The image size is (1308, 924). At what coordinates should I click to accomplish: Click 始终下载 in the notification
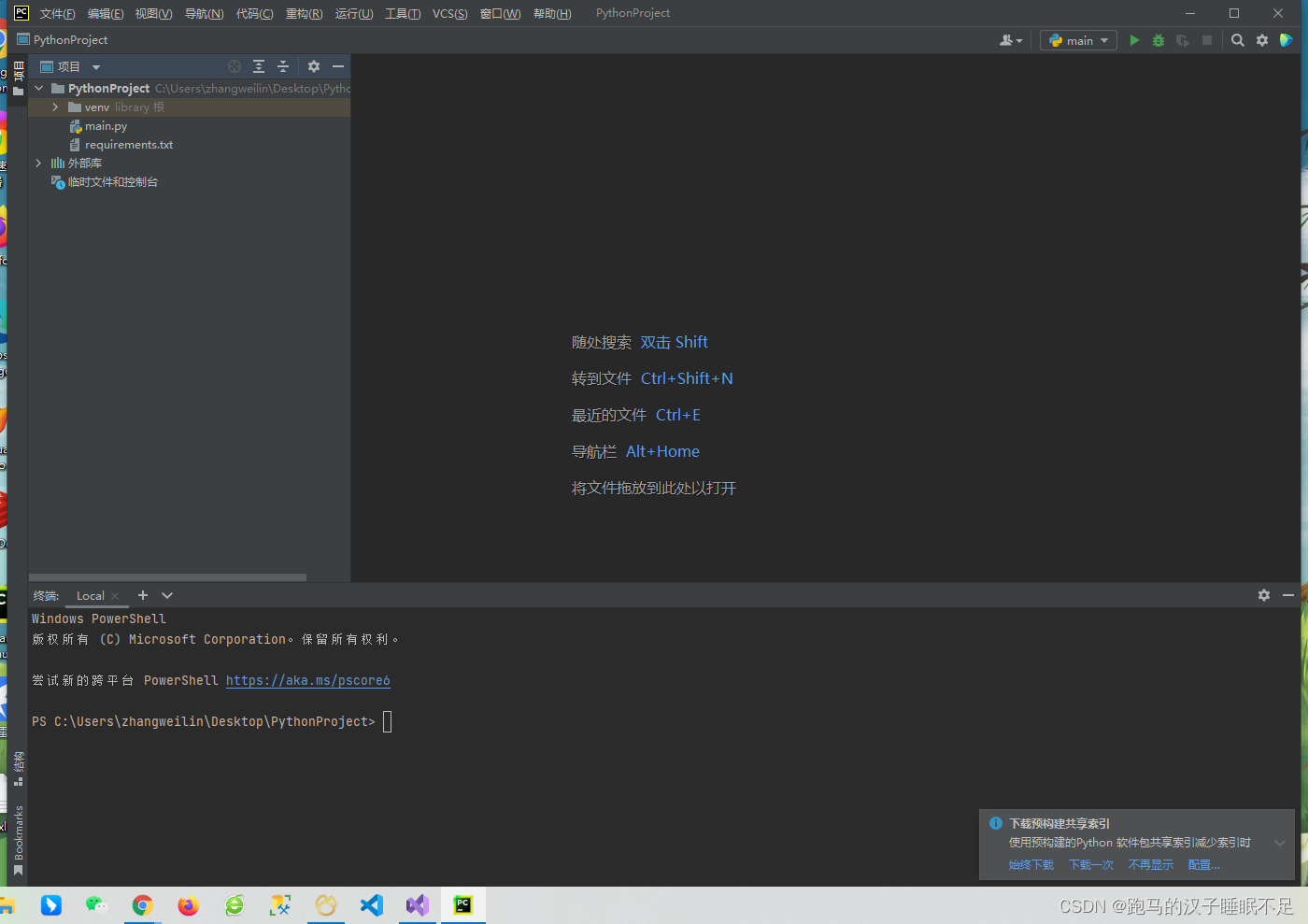tap(1031, 865)
